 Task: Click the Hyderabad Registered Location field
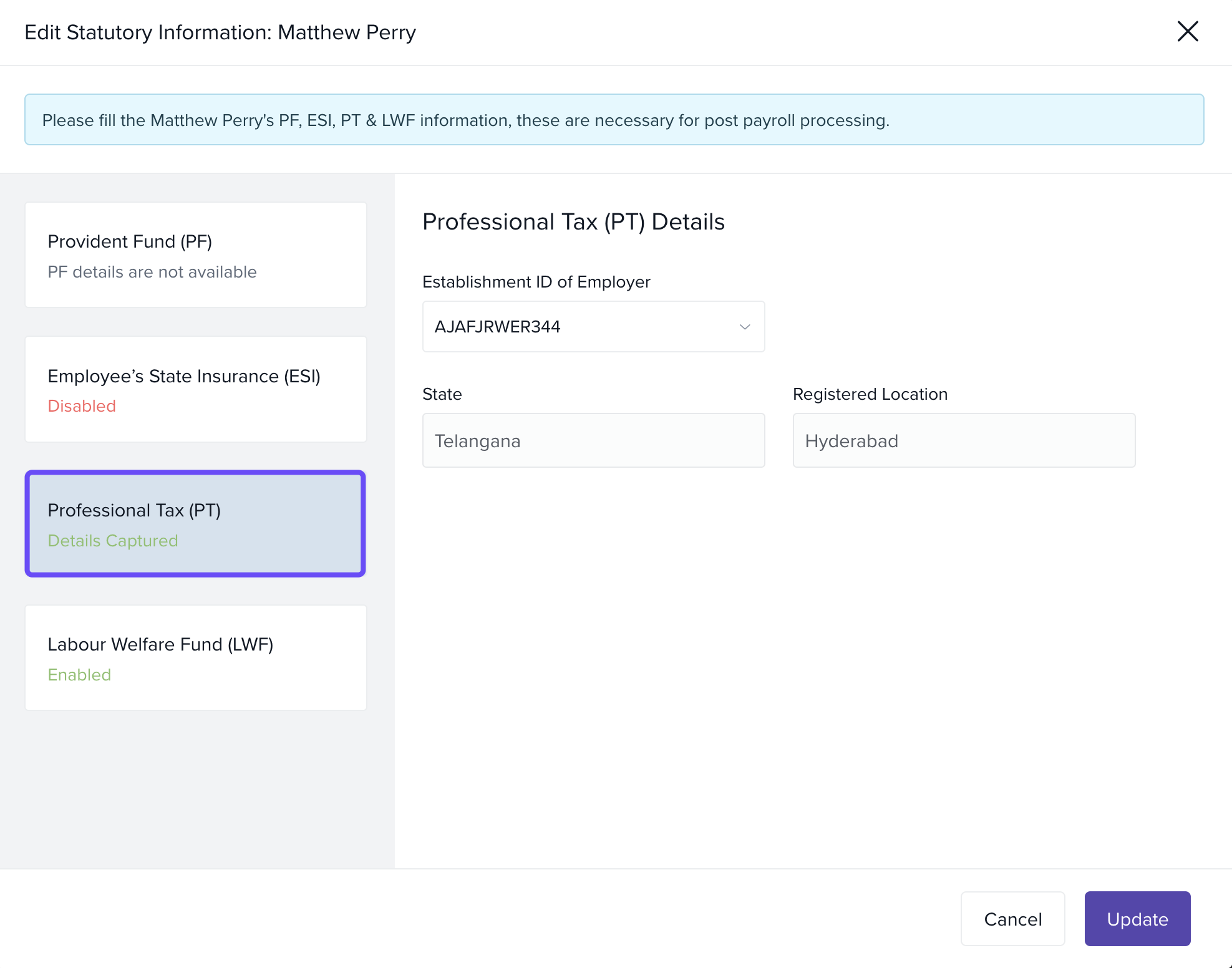tap(963, 440)
